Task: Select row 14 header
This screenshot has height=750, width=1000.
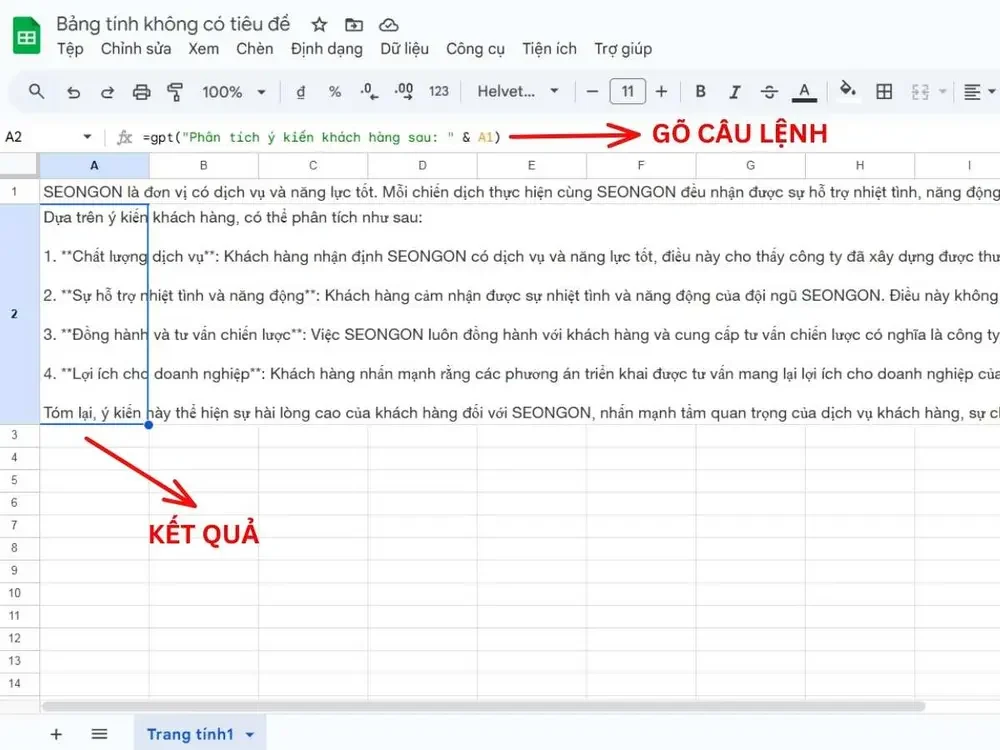Action: [15, 684]
